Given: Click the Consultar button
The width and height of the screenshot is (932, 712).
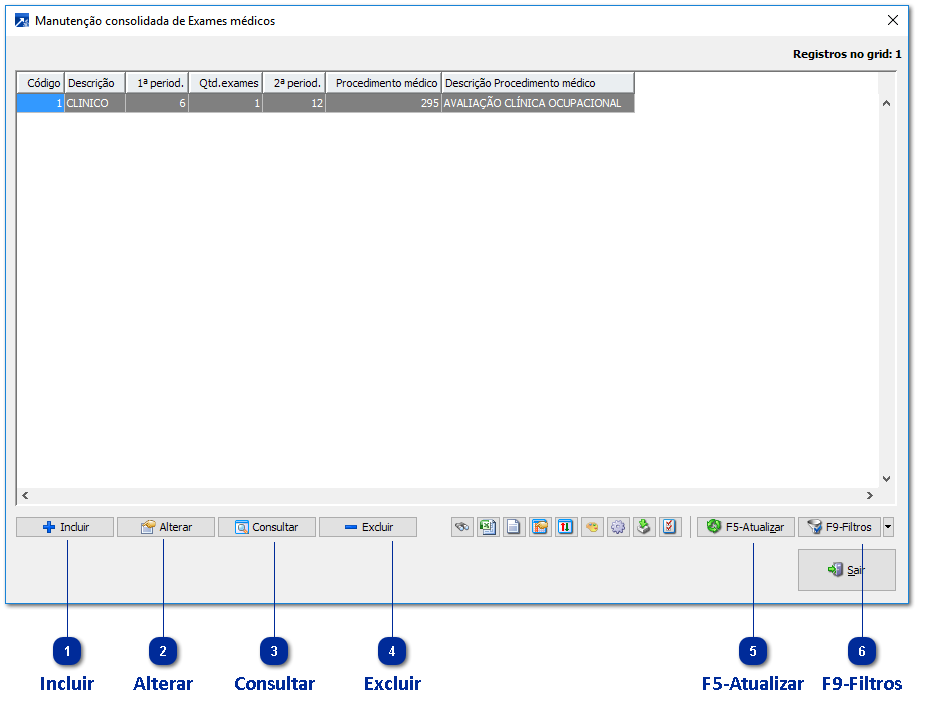Looking at the screenshot, I should 267,527.
